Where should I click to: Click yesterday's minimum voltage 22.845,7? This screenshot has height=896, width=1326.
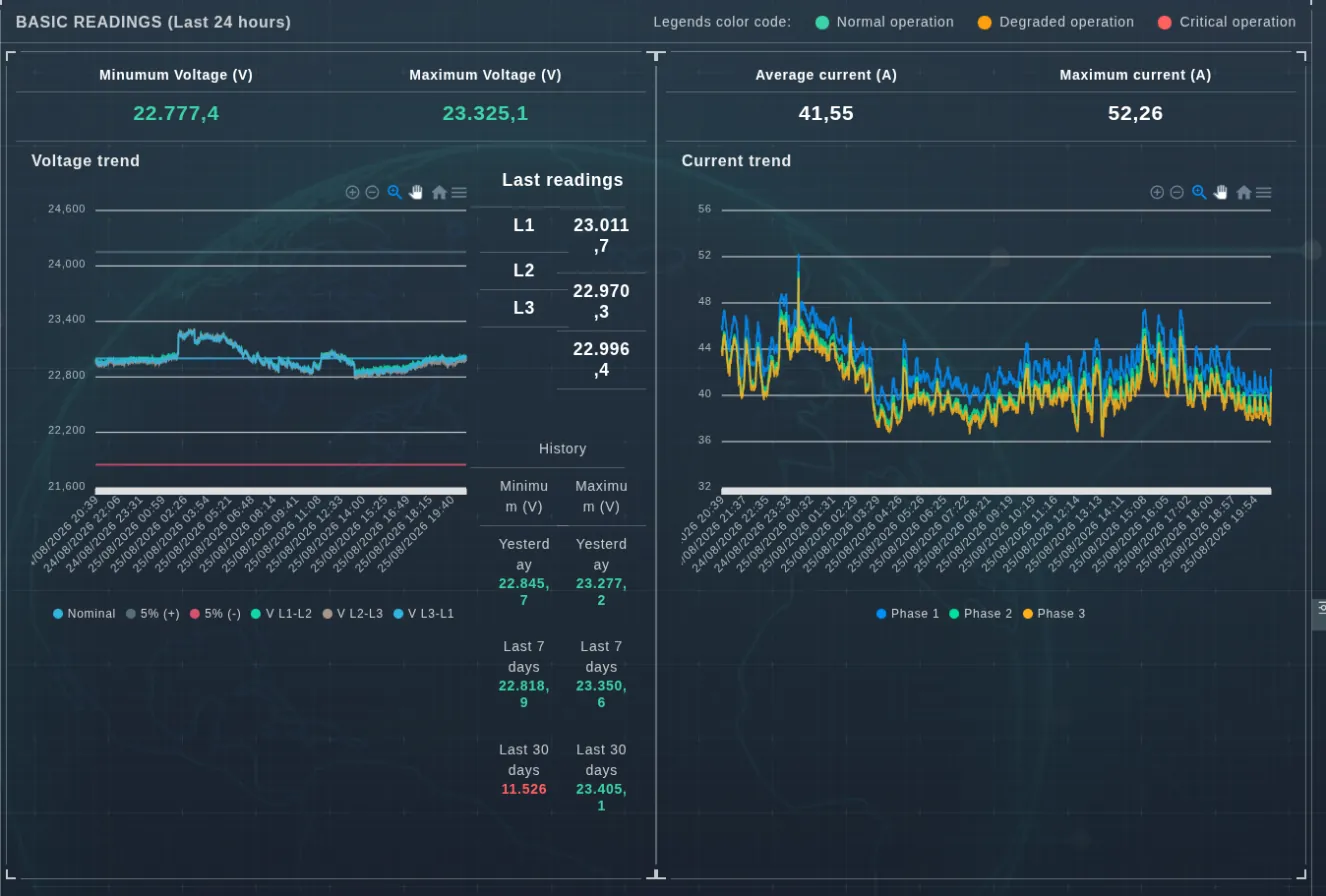(524, 592)
